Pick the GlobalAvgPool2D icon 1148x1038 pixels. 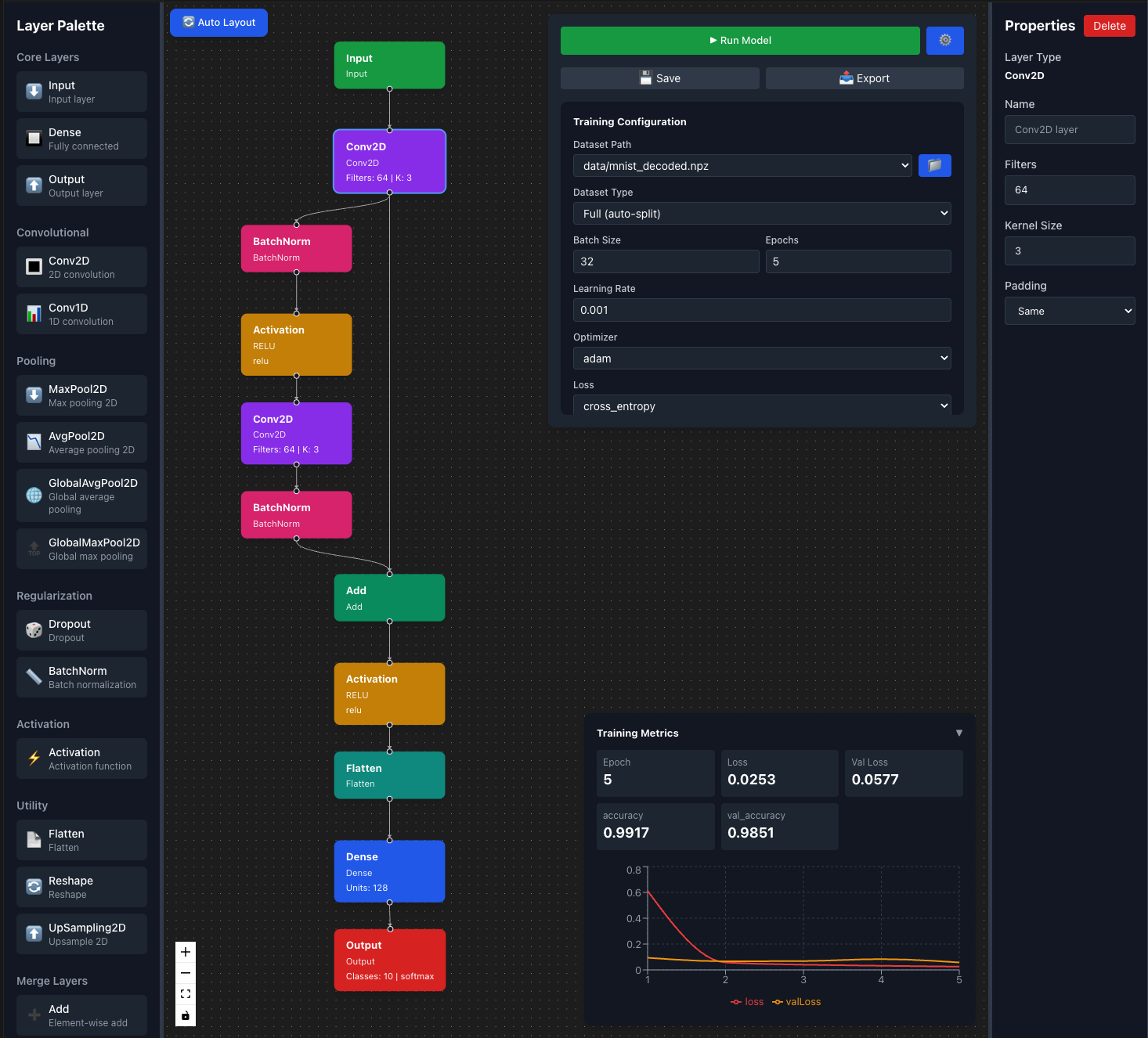pyautogui.click(x=33, y=495)
